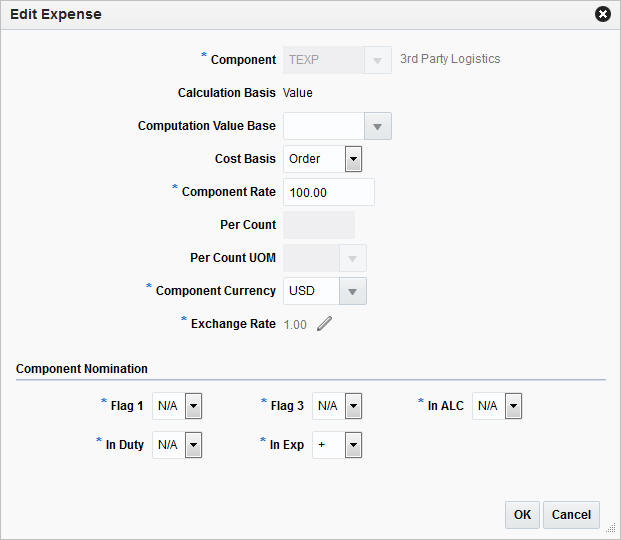Open the In Exp dropdown

point(353,445)
